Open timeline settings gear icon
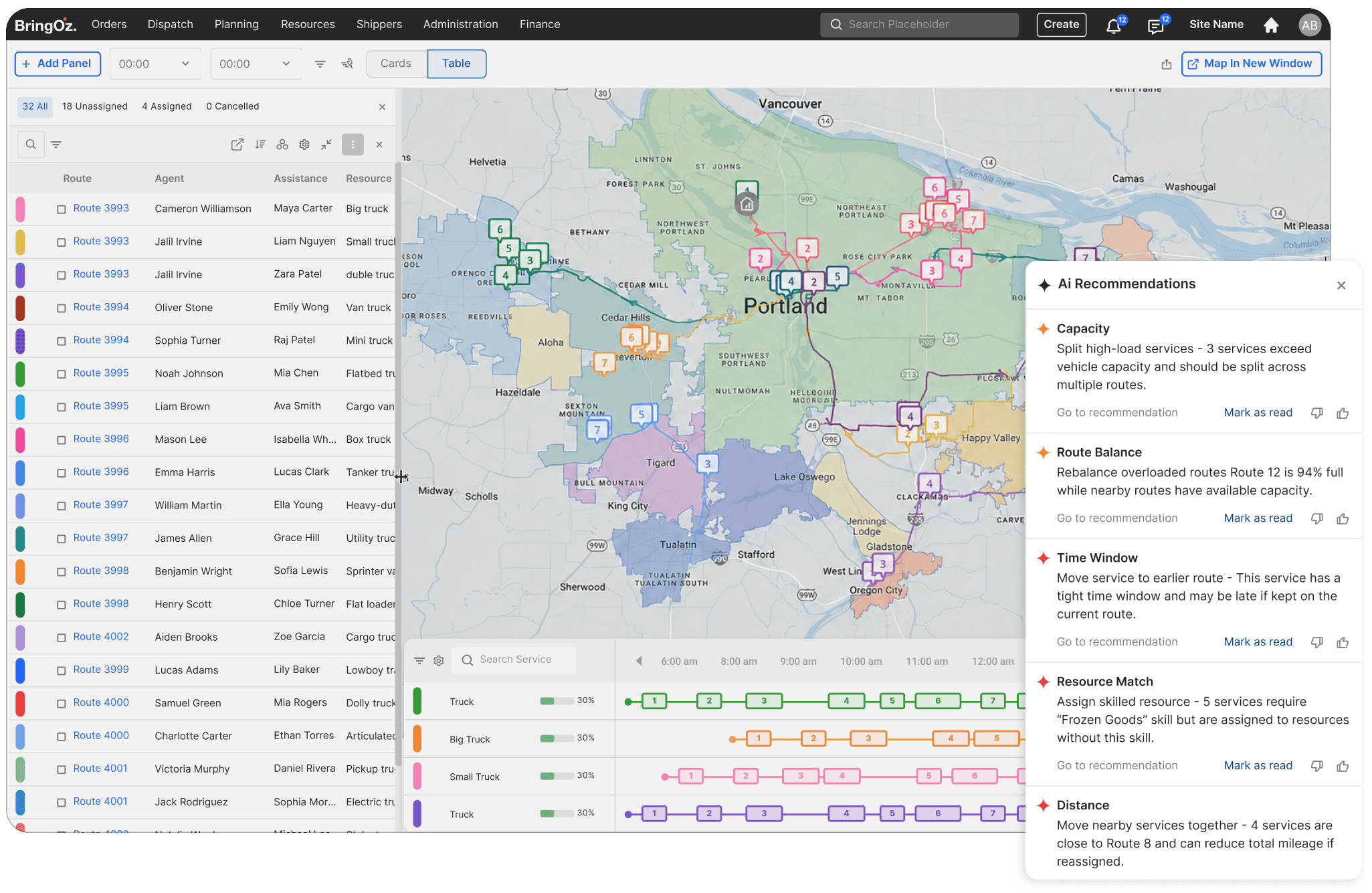The height and width of the screenshot is (893, 1372). [x=439, y=661]
